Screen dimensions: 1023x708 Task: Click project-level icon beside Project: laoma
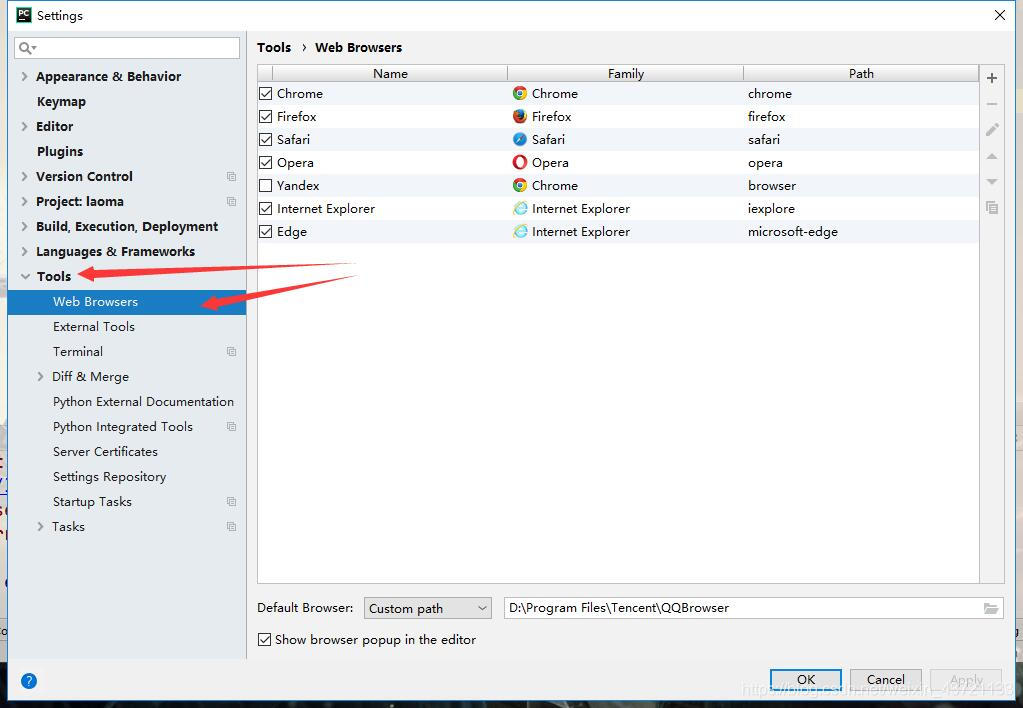231,201
